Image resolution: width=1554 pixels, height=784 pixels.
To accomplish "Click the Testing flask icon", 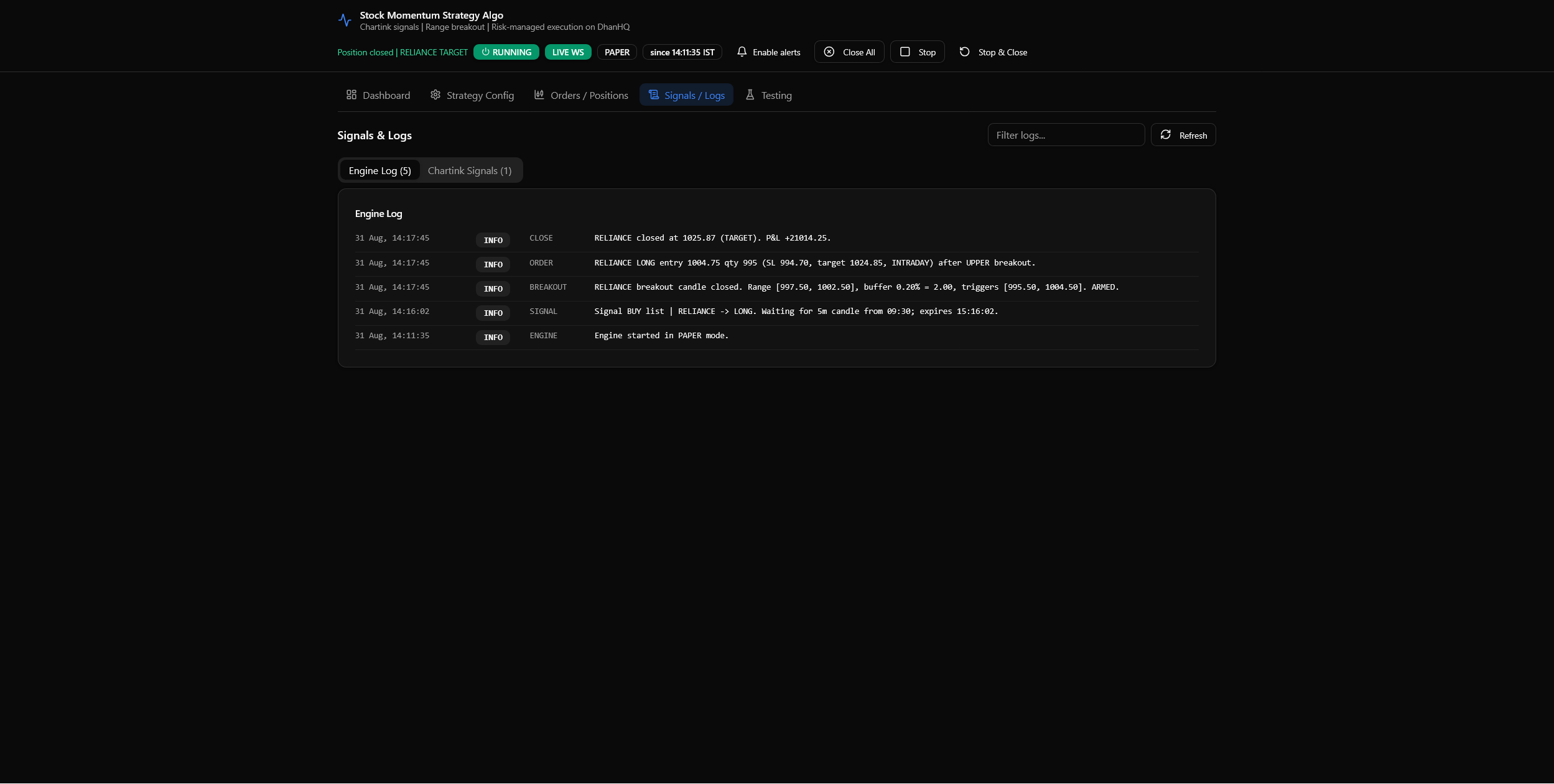I will click(x=750, y=95).
